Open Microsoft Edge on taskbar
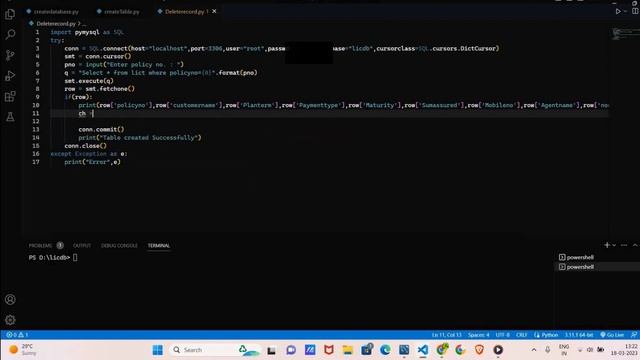This screenshot has width=640, height=360. pyautogui.click(x=385, y=350)
